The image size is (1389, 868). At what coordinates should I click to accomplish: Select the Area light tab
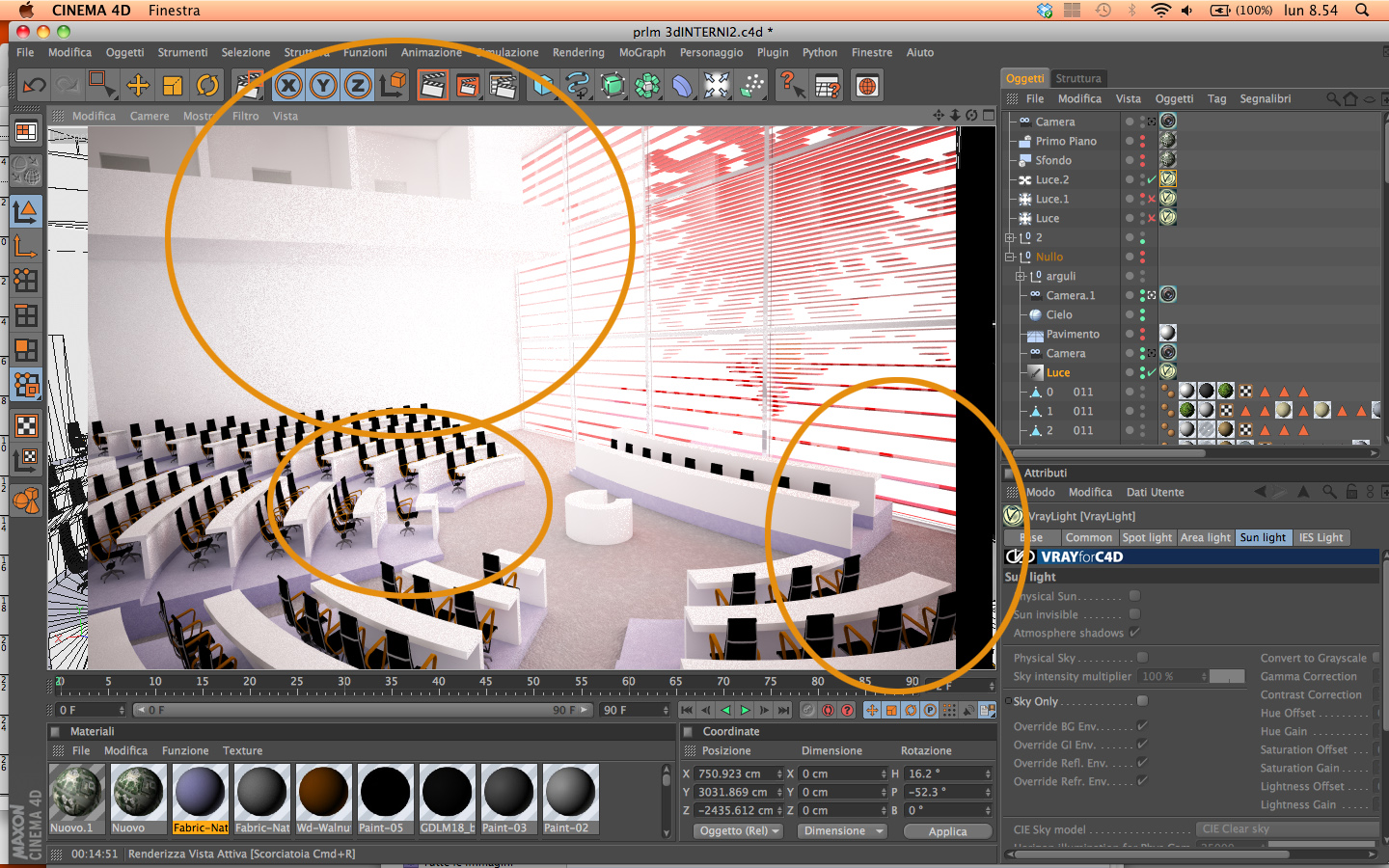tap(1206, 537)
